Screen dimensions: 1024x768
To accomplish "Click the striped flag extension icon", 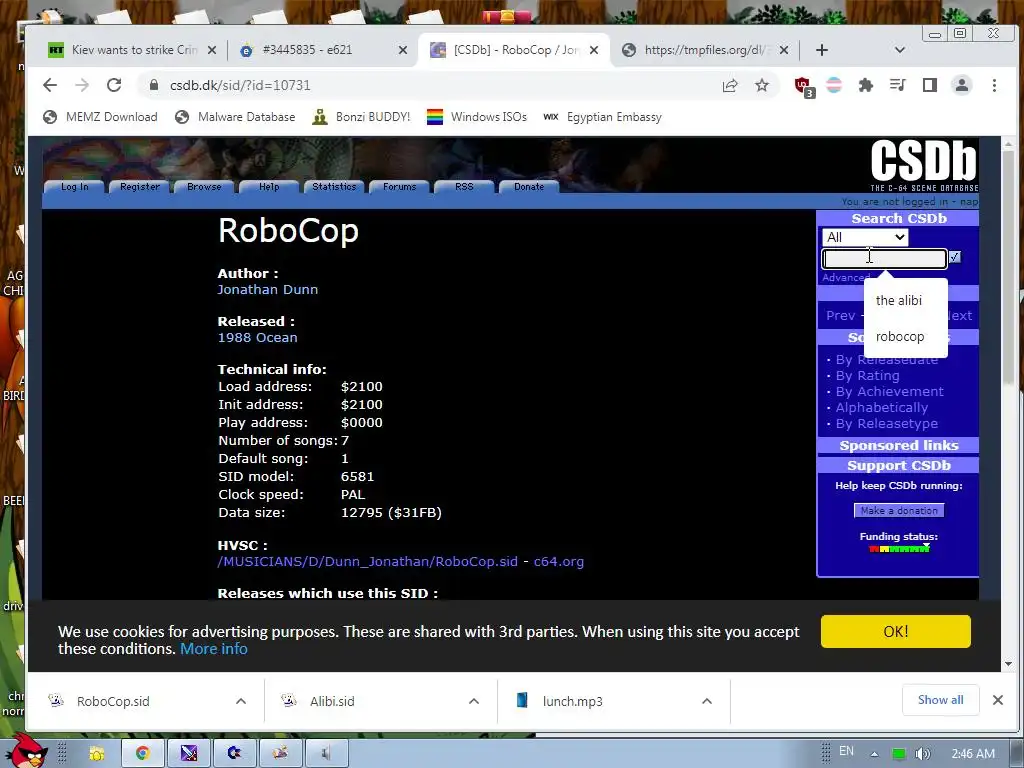I will point(834,85).
